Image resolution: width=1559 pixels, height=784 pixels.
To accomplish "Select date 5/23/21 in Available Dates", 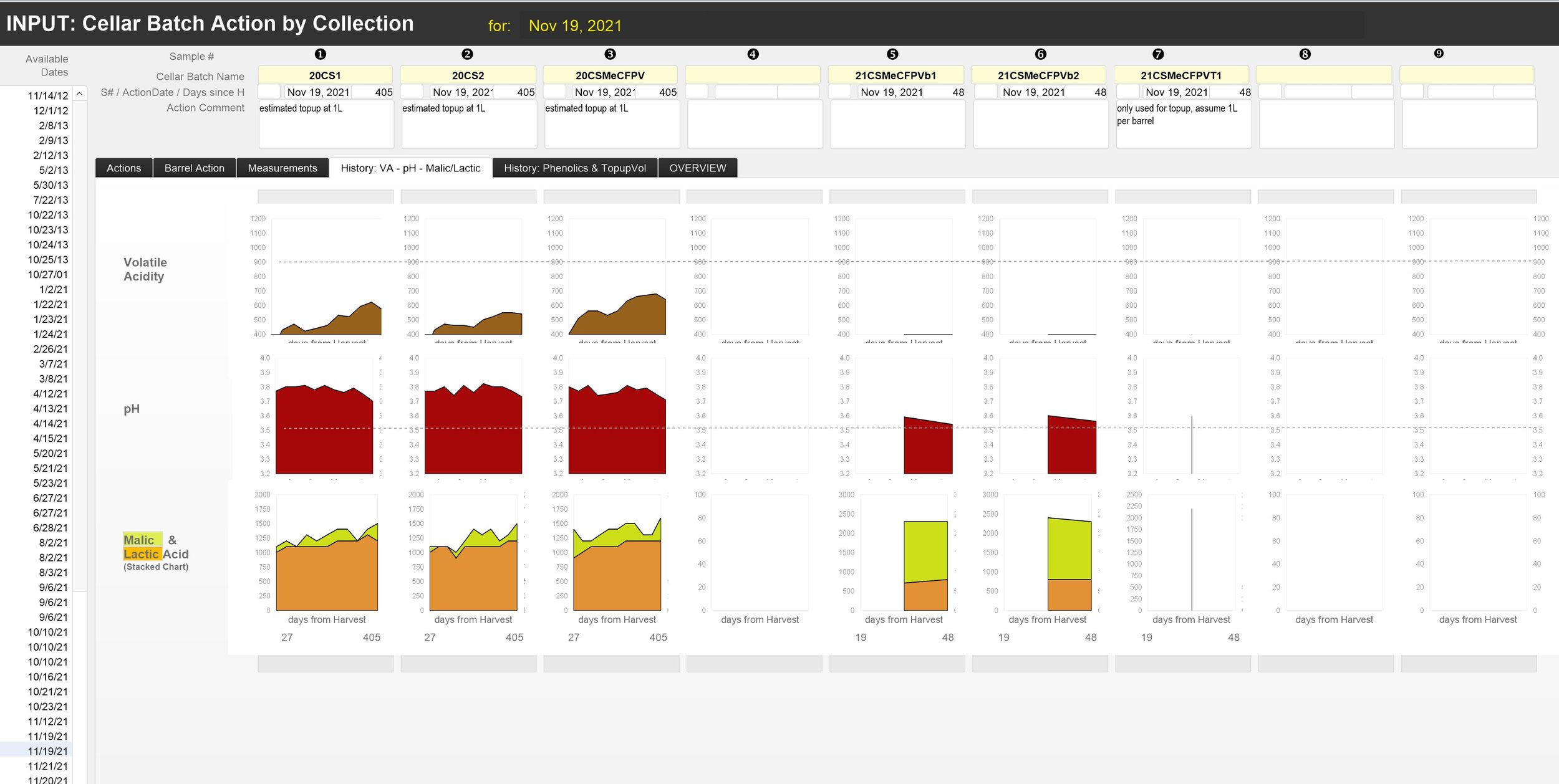I will pyautogui.click(x=51, y=483).
